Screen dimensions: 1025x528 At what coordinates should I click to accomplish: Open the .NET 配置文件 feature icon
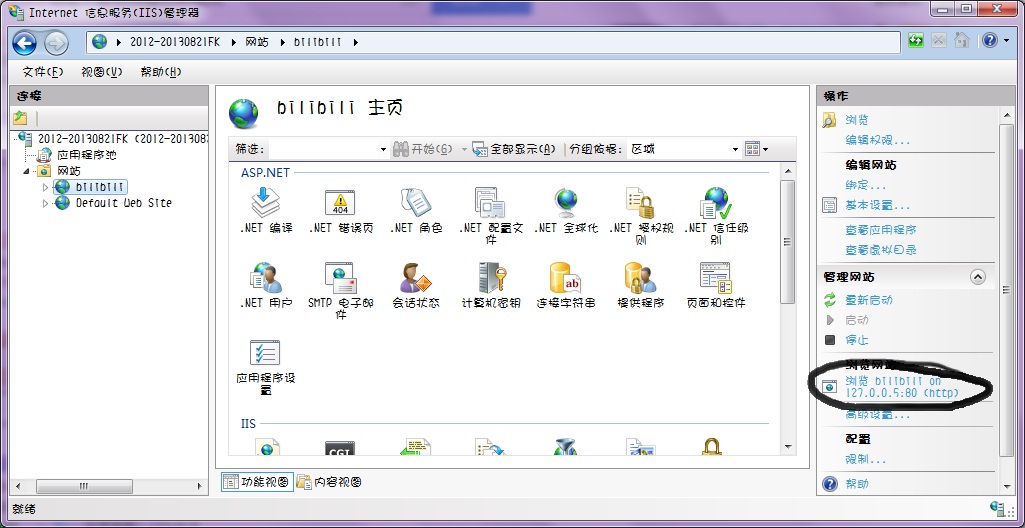[x=490, y=202]
